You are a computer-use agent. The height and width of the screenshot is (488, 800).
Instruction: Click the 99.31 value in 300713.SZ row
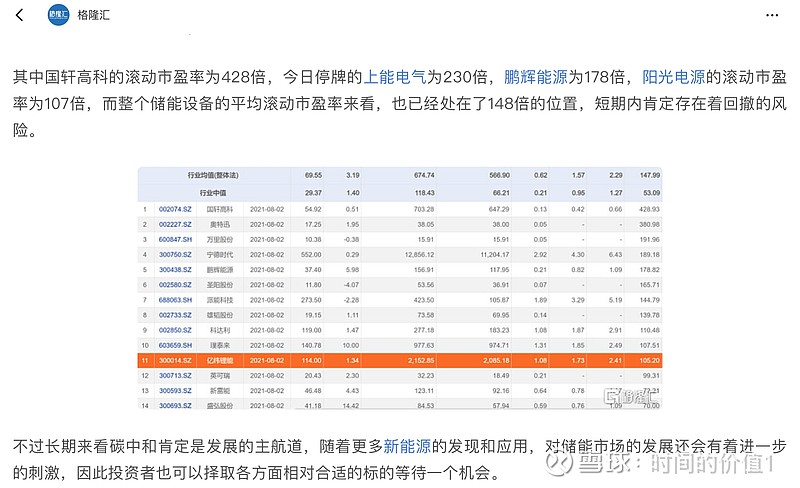[x=651, y=376]
